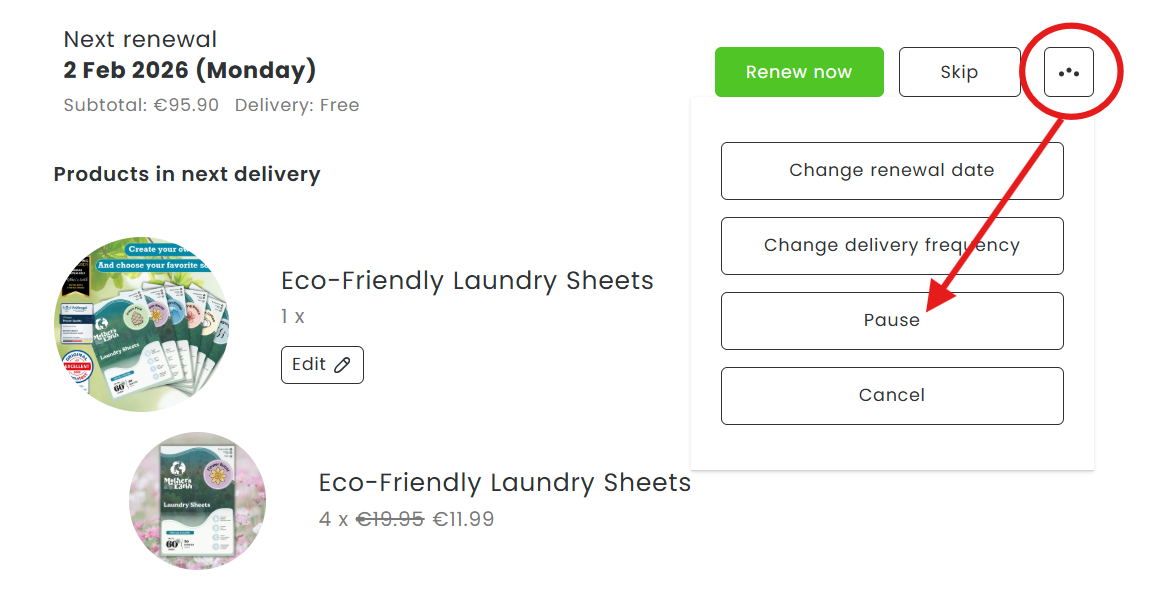This screenshot has width=1162, height=596.
Task: Pause the subscription
Action: click(x=891, y=320)
